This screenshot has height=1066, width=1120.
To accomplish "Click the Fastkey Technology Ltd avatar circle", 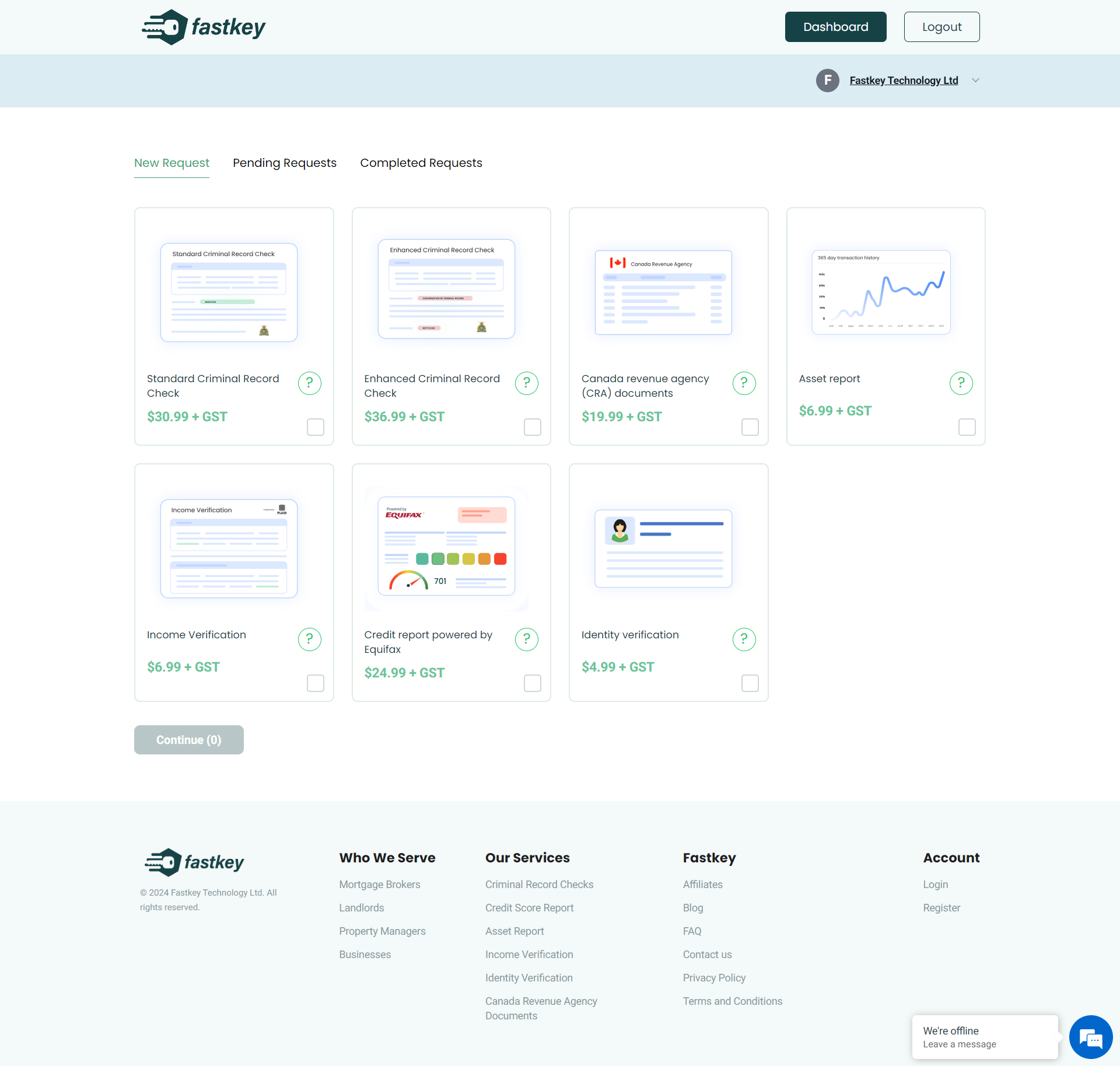I will 827,81.
